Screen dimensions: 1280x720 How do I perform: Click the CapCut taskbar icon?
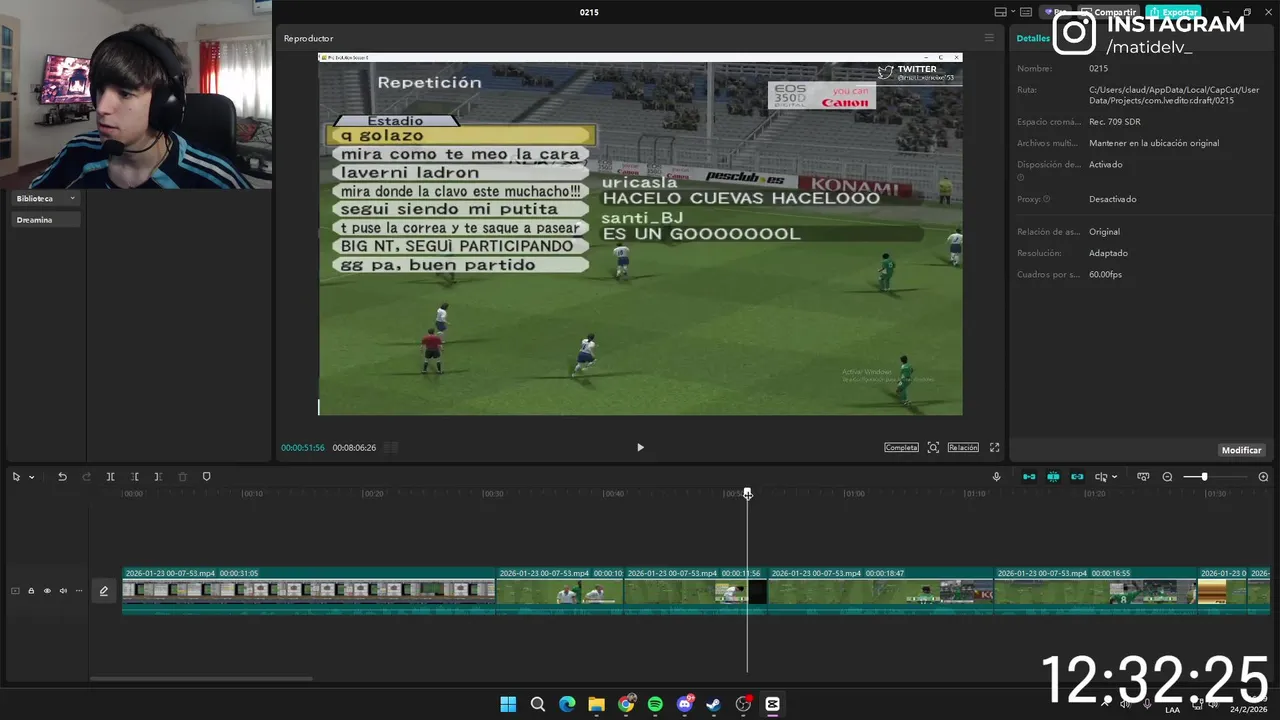point(772,704)
